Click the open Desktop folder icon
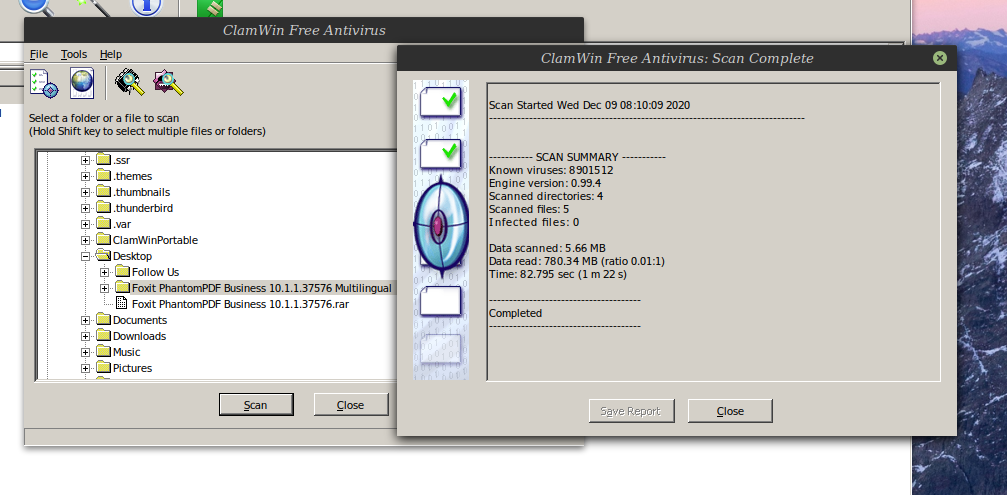The height and width of the screenshot is (495, 1007). (x=103, y=256)
